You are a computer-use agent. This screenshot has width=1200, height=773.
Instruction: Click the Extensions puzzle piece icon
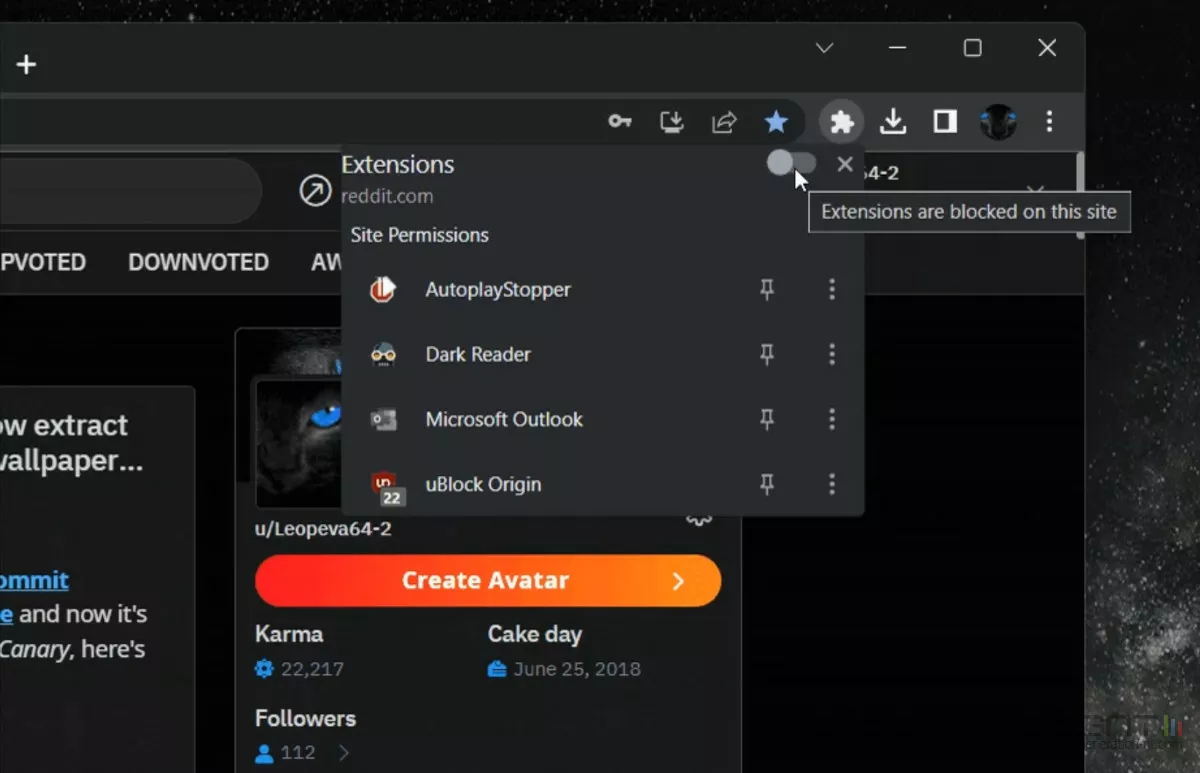pos(842,122)
